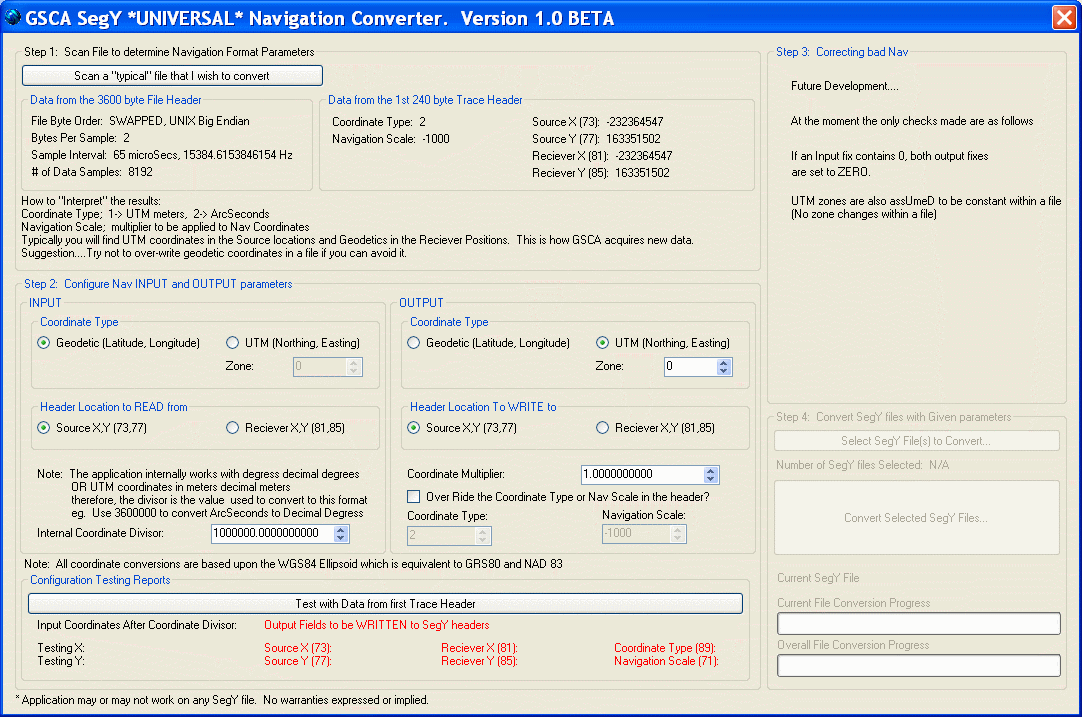The width and height of the screenshot is (1082, 717).
Task: Click the Overall File Conversion Progress bar
Action: [918, 665]
